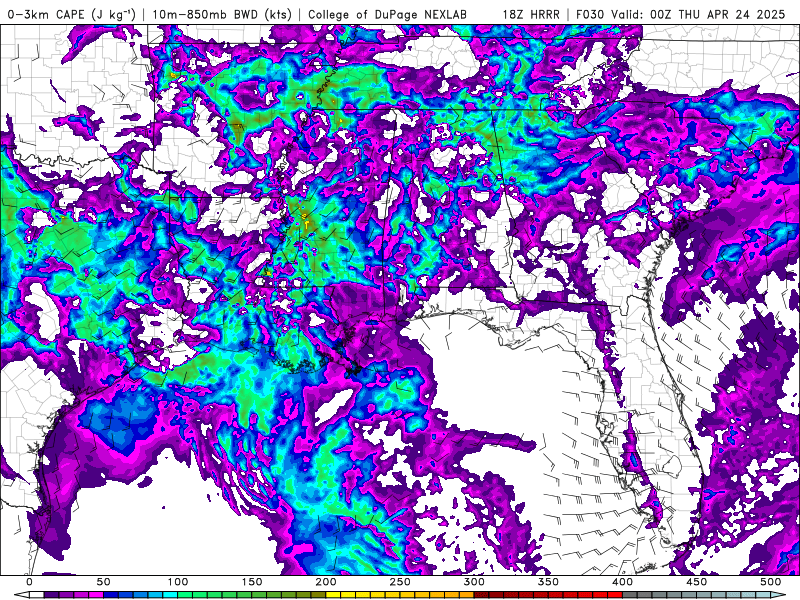
Task: Click the "College of DuPage NEXLAB" header text
Action: (387, 14)
